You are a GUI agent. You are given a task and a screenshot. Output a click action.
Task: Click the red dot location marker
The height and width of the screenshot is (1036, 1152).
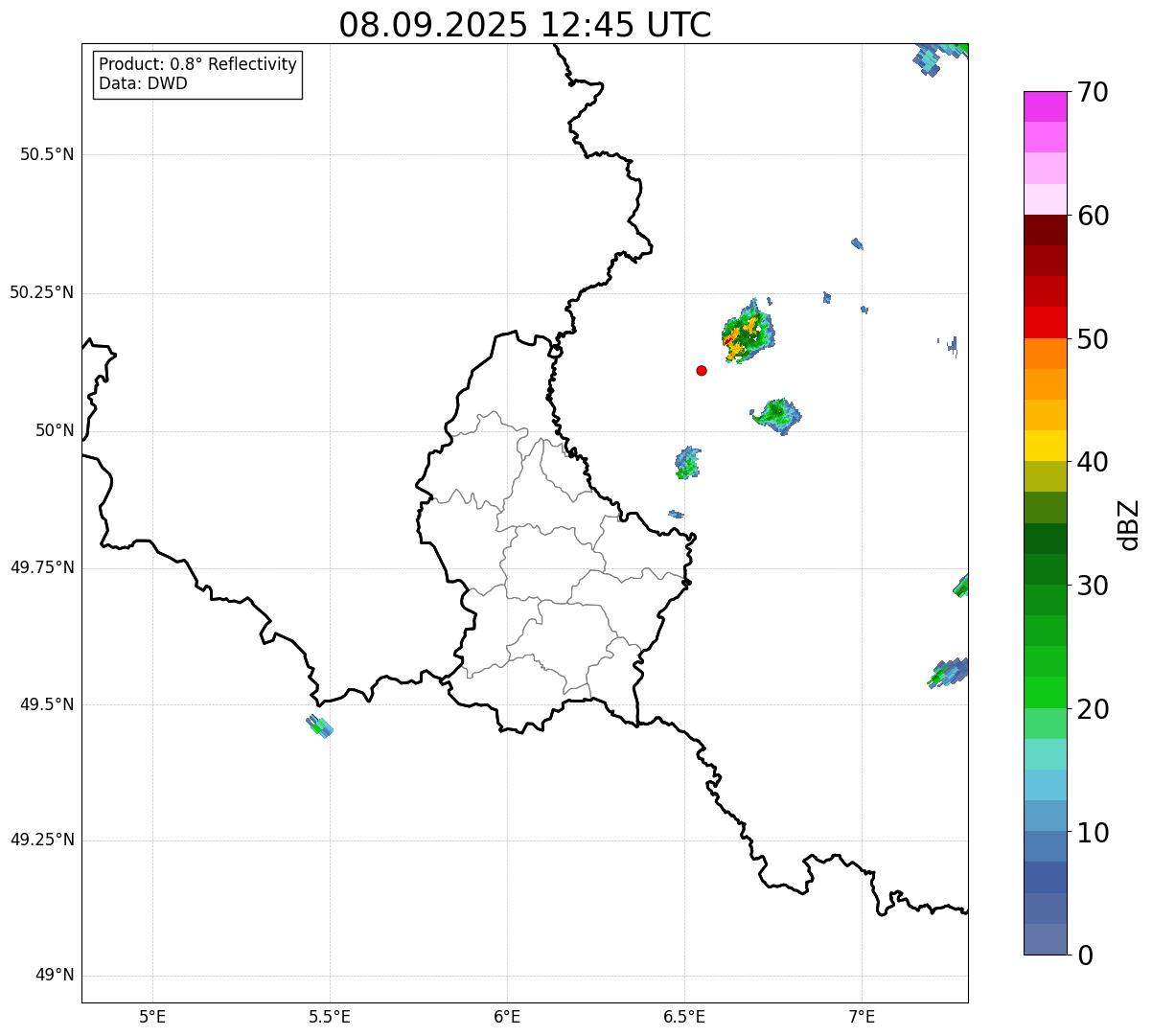click(702, 371)
